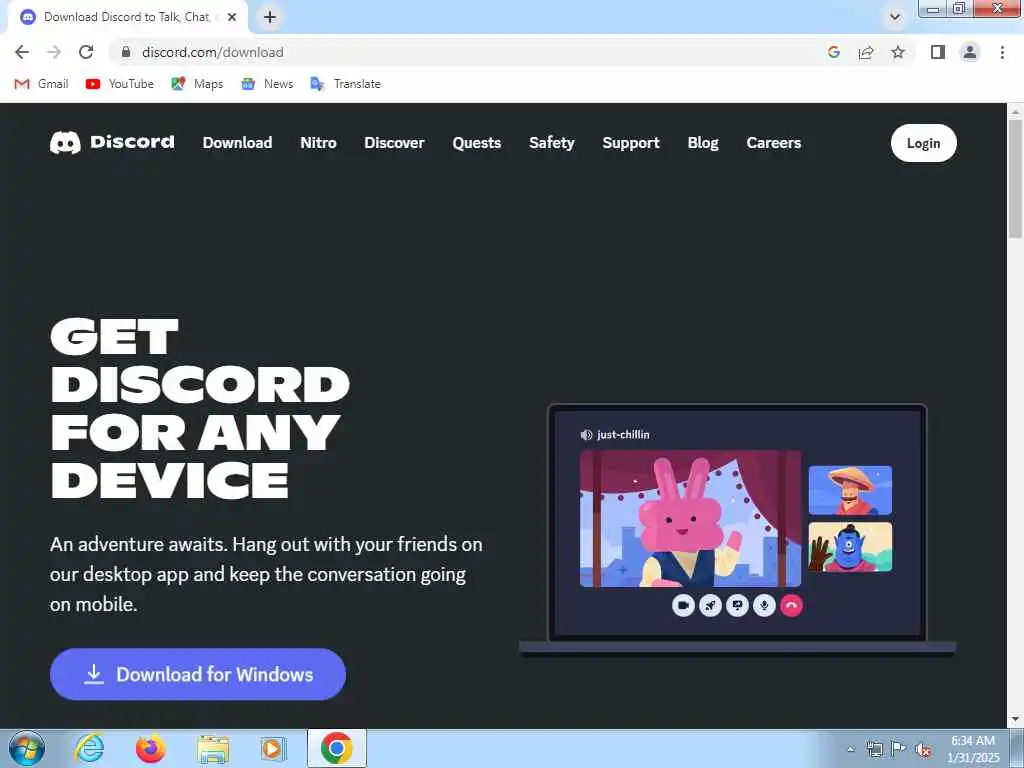Click the browser forward arrow
This screenshot has height=768, width=1024.
[54, 52]
